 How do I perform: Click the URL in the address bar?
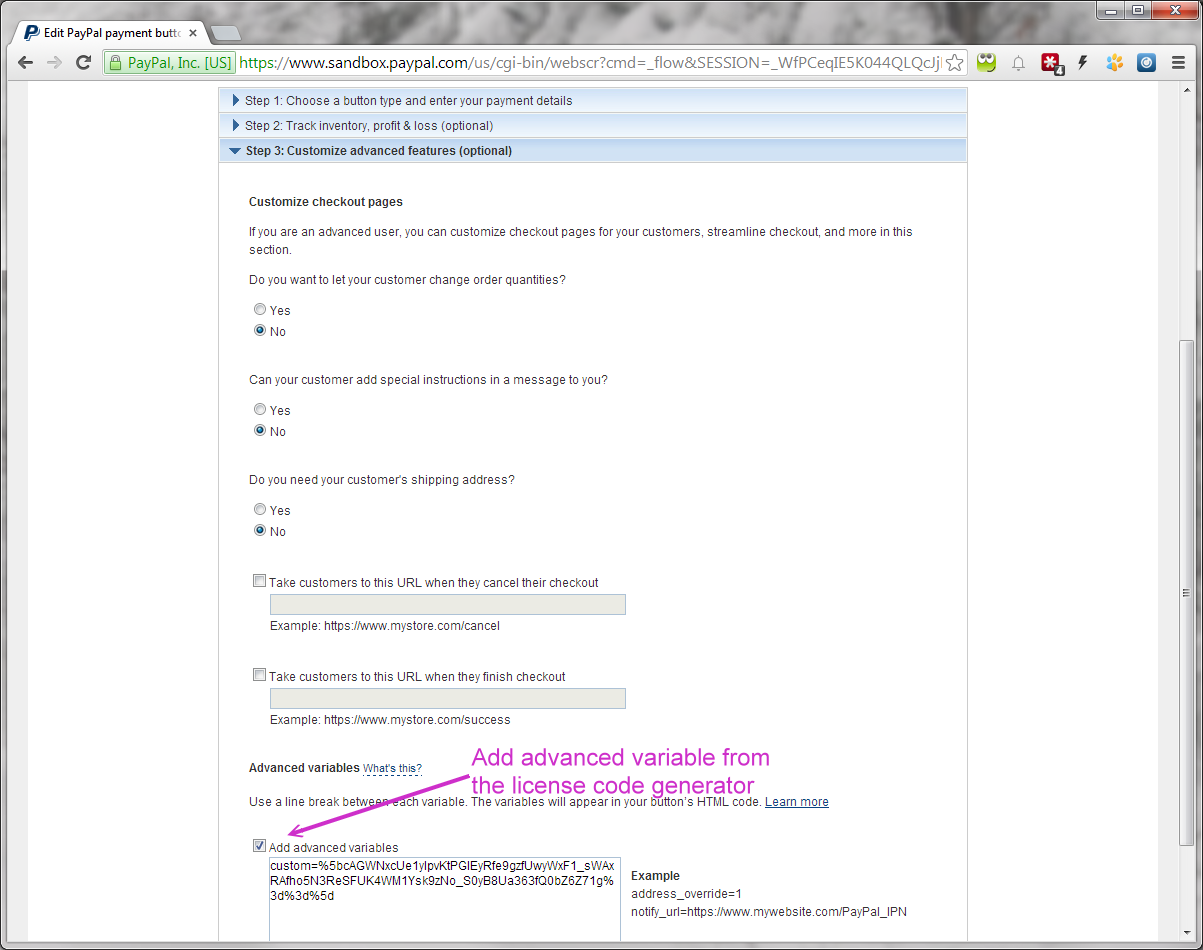click(590, 63)
